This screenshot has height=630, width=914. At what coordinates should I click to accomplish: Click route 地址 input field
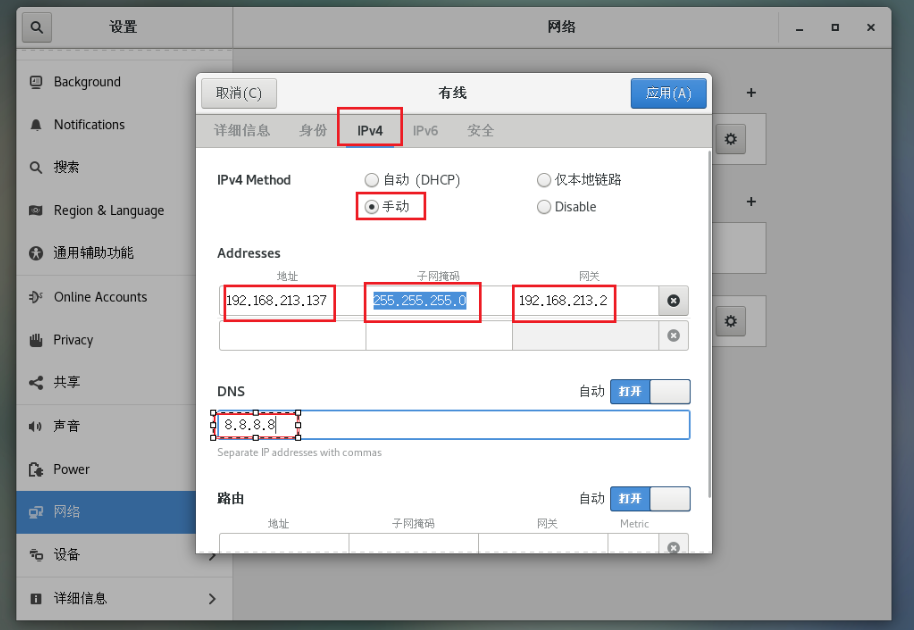pos(284,544)
